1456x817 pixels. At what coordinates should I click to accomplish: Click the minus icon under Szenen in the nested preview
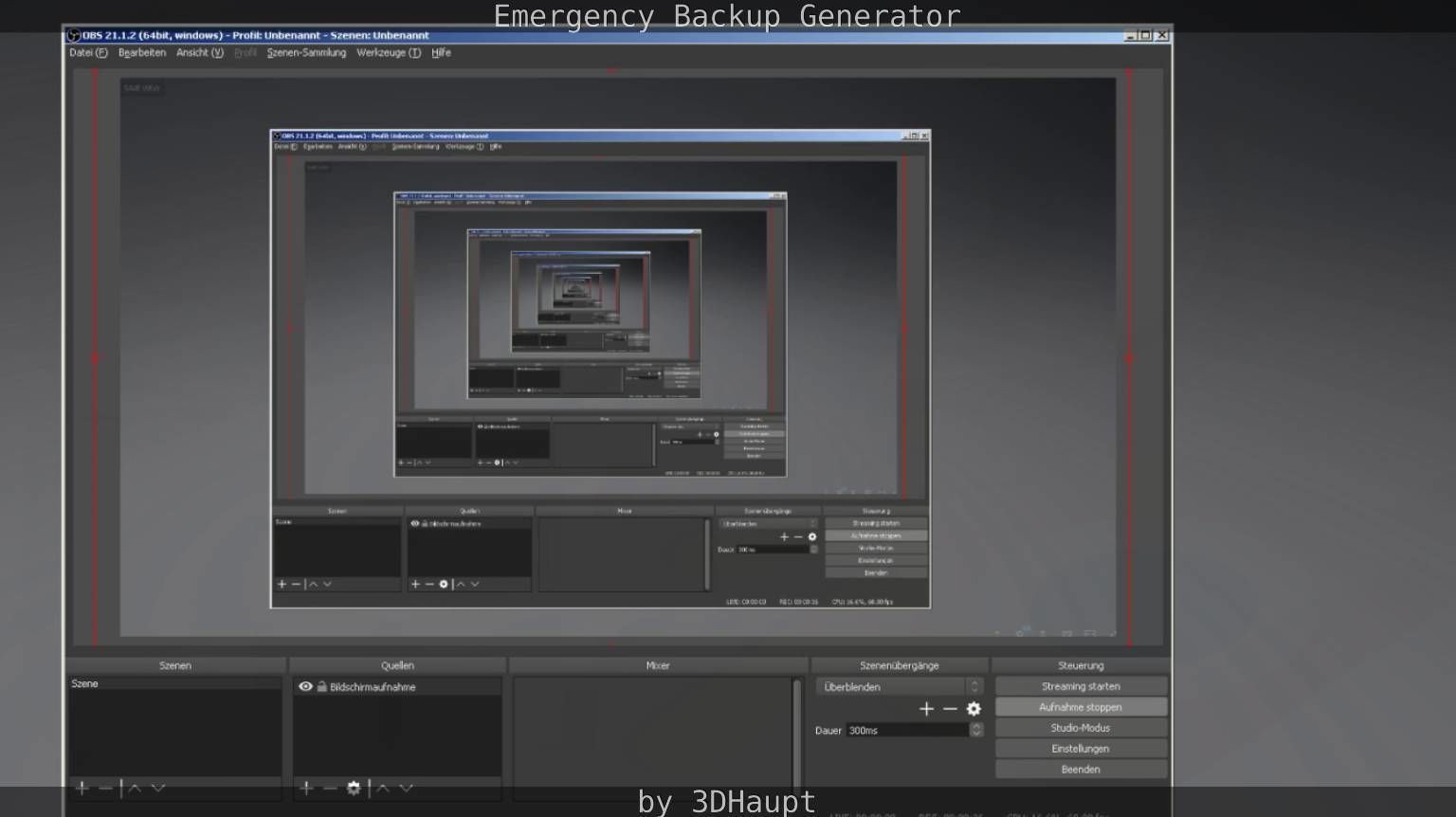(296, 584)
